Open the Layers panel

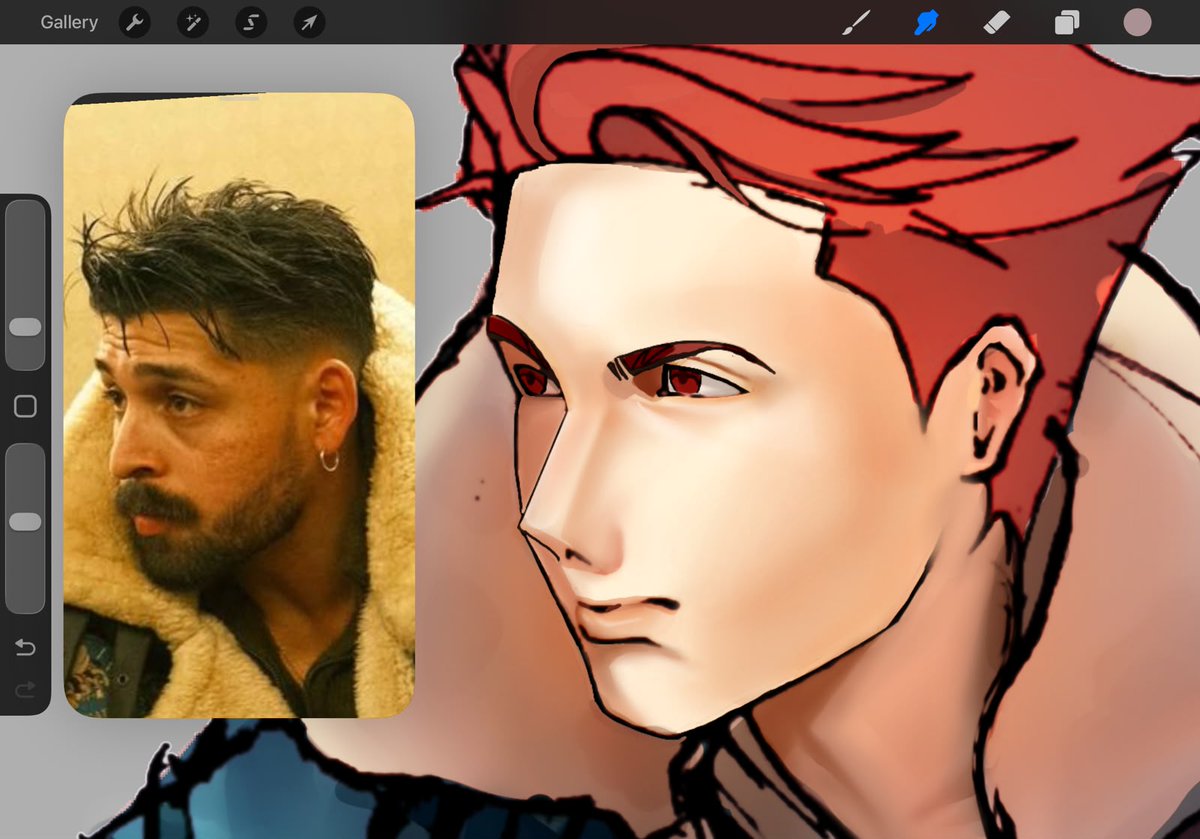point(1067,22)
